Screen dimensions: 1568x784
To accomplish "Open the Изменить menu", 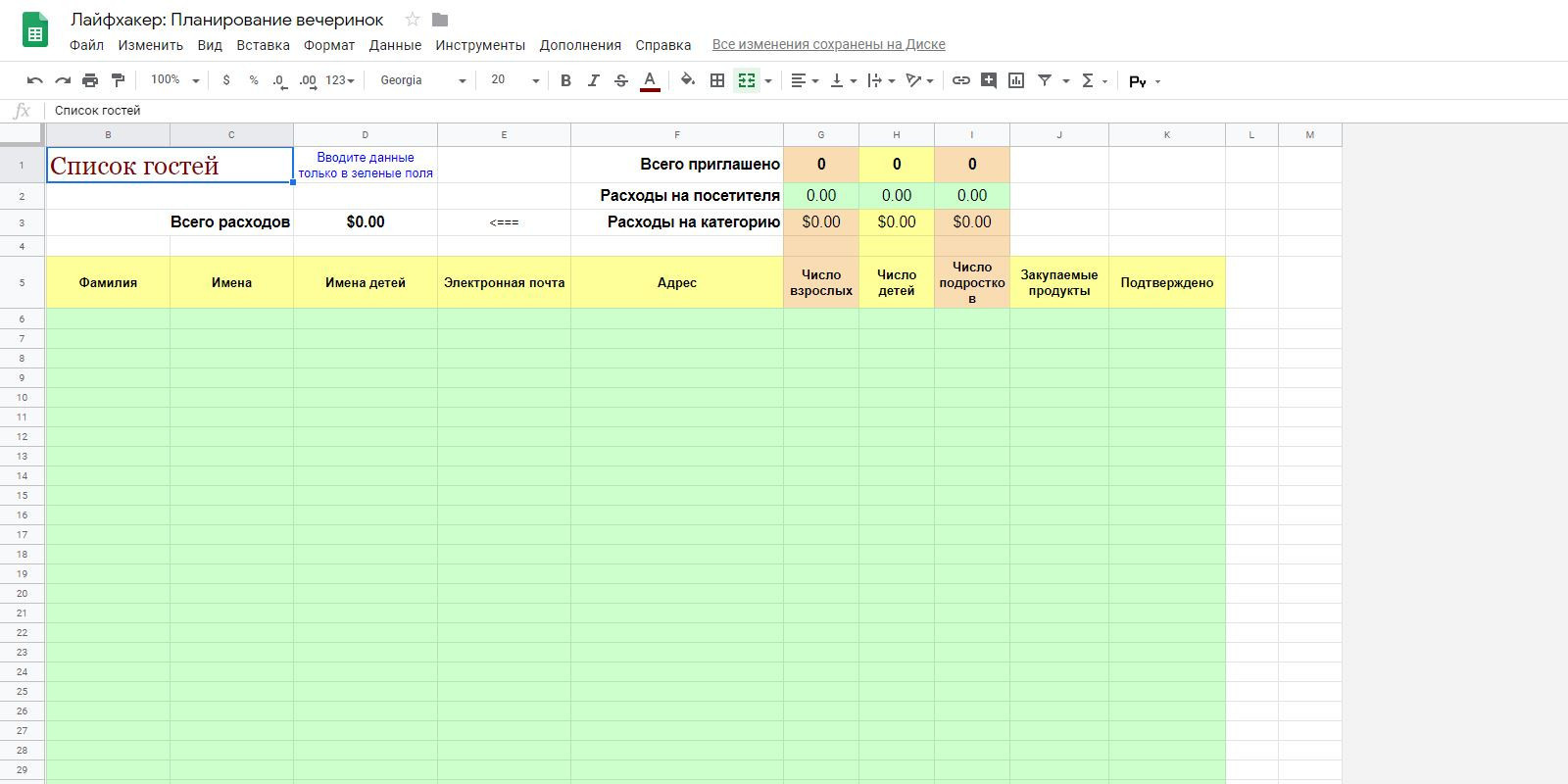I will [x=151, y=45].
